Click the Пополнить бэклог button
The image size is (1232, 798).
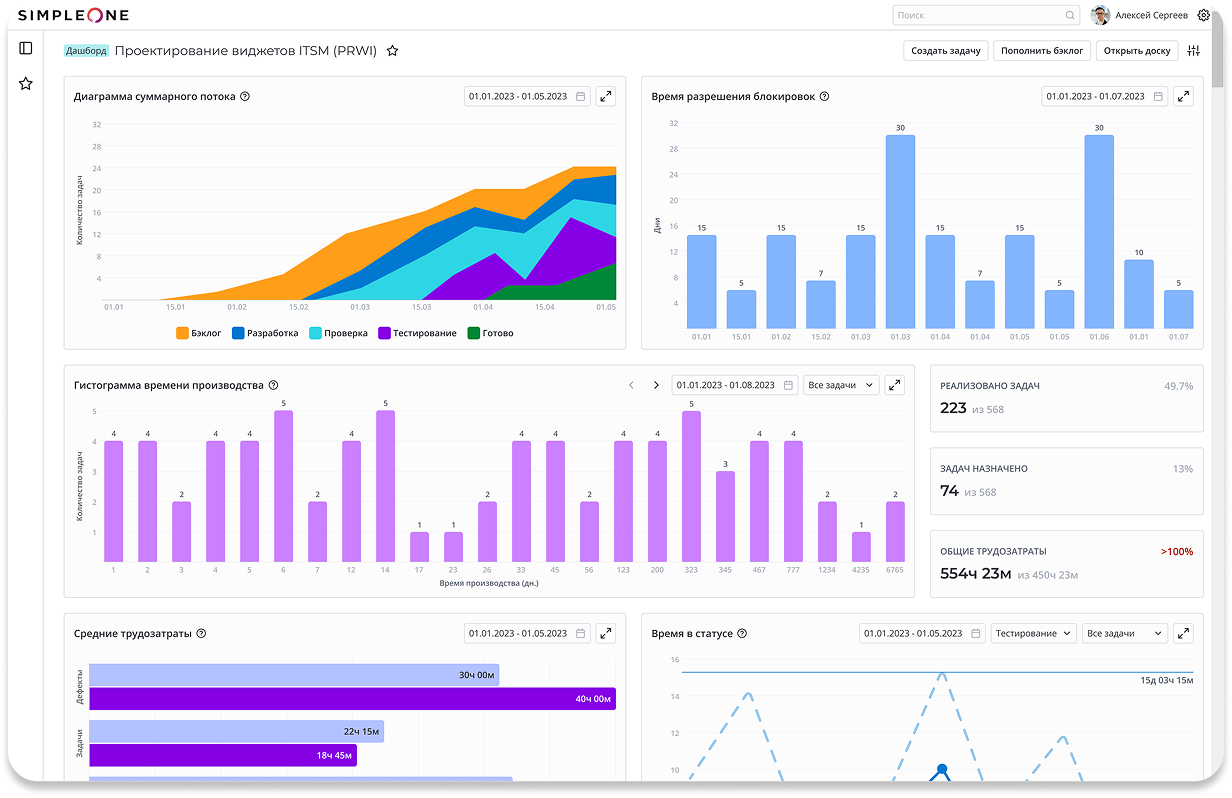pos(1041,51)
